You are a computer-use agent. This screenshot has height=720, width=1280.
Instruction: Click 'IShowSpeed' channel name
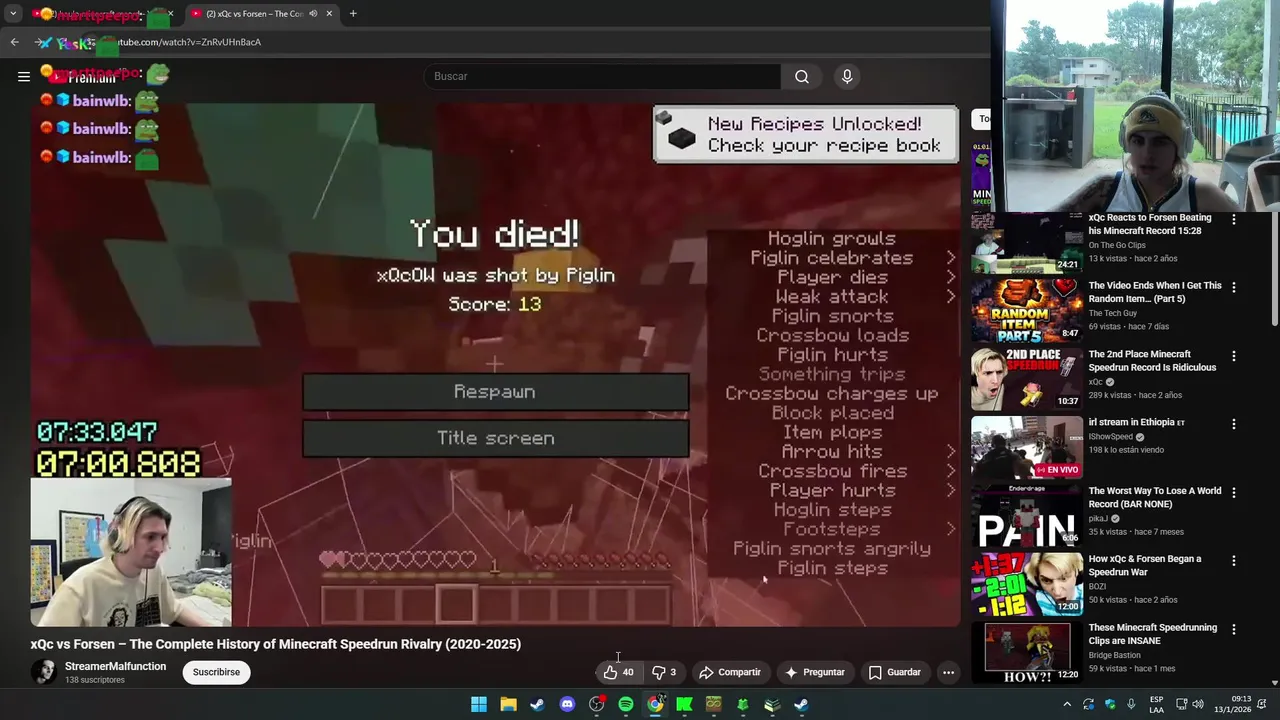click(1110, 436)
